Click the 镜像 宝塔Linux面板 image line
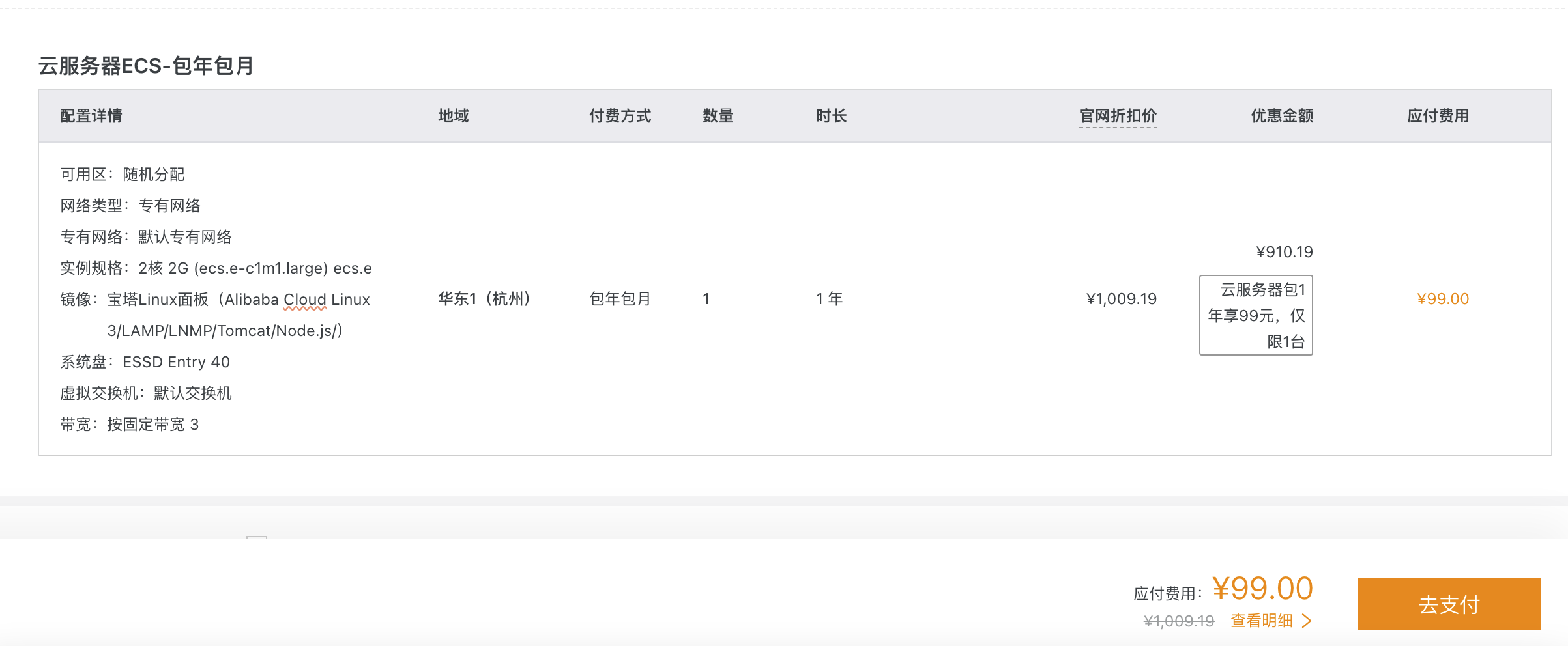Image resolution: width=1568 pixels, height=646 pixels. (x=215, y=315)
